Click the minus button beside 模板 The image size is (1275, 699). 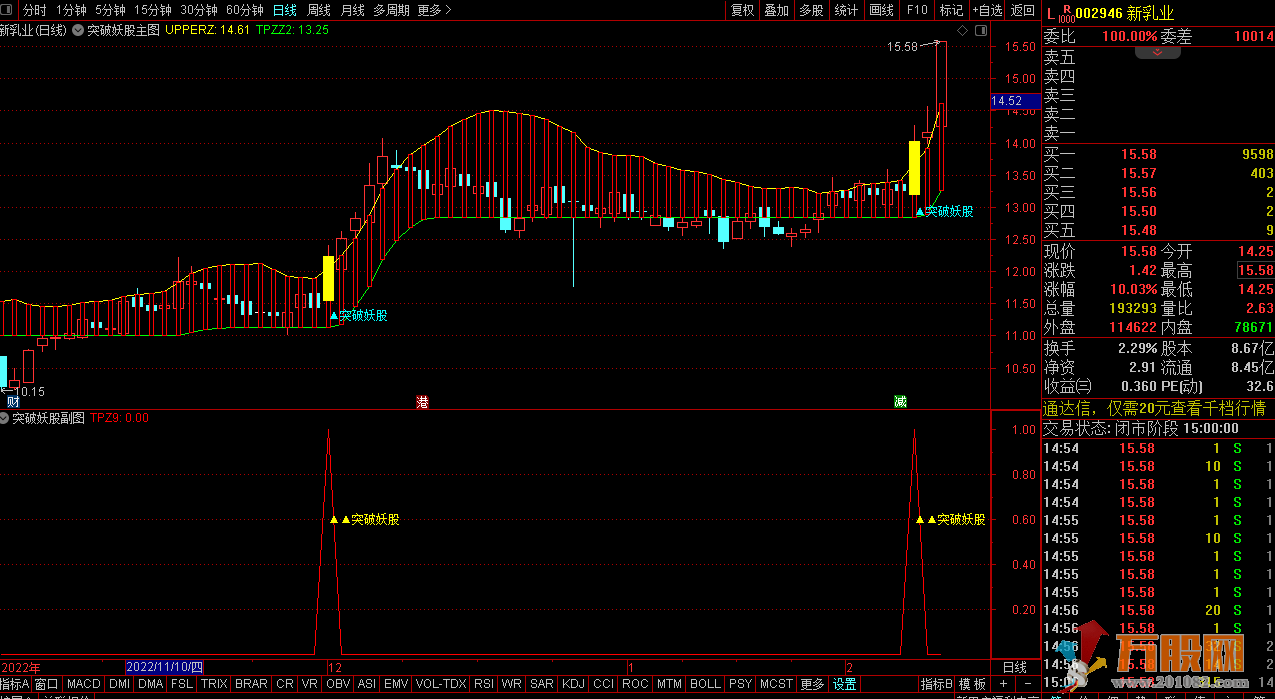(1026, 684)
